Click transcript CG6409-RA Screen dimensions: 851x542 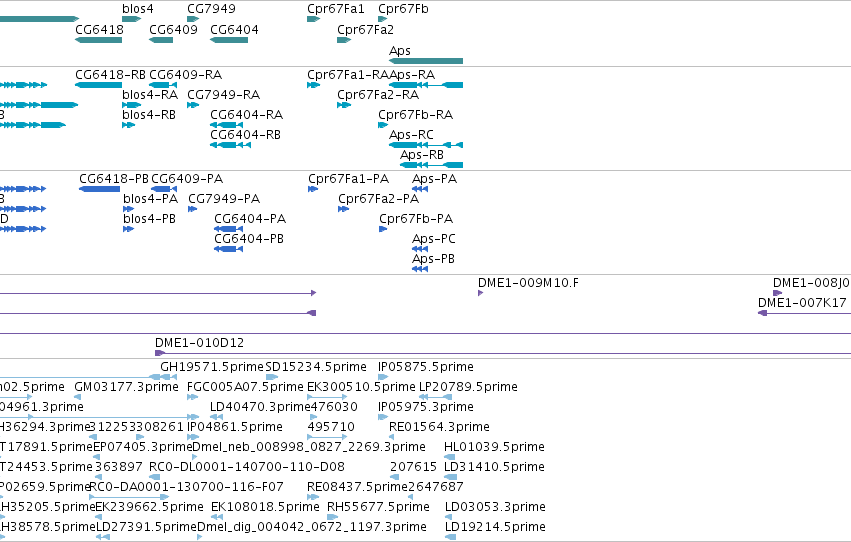tap(186, 75)
